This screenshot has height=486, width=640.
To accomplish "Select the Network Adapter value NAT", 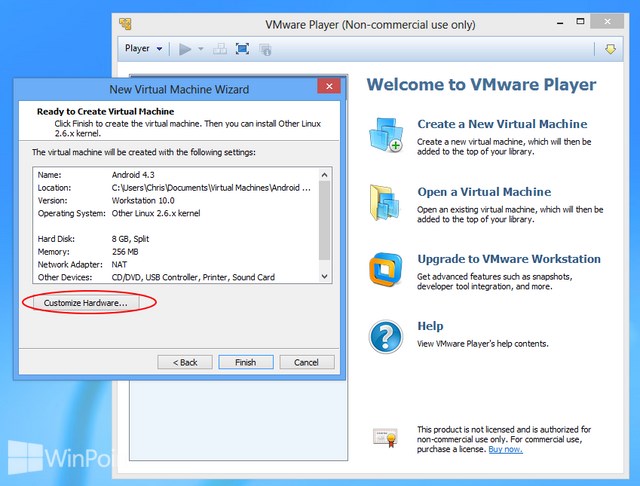I will tap(119, 264).
